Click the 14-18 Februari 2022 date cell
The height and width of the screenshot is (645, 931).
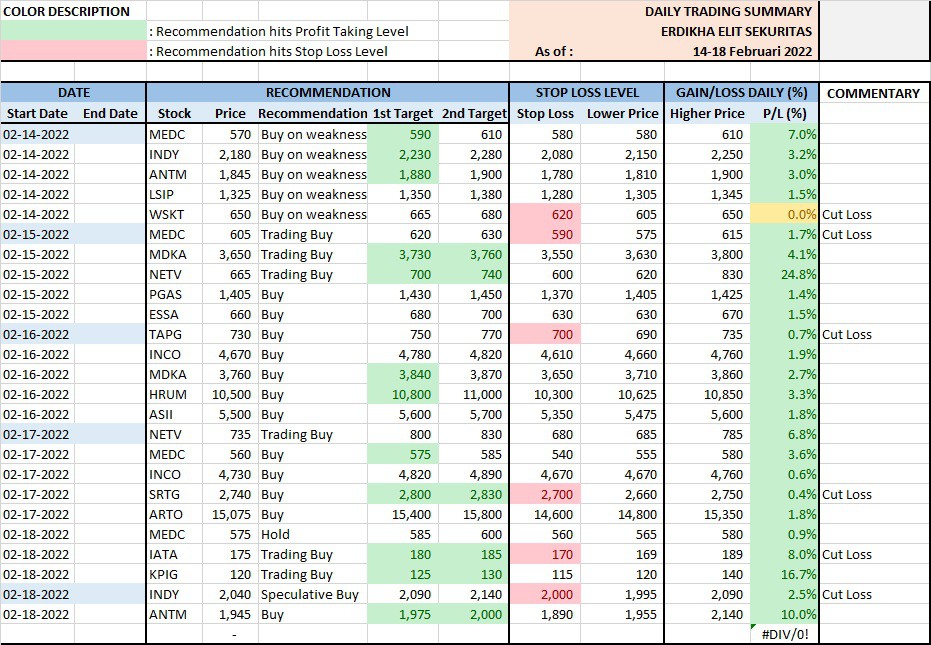click(752, 51)
